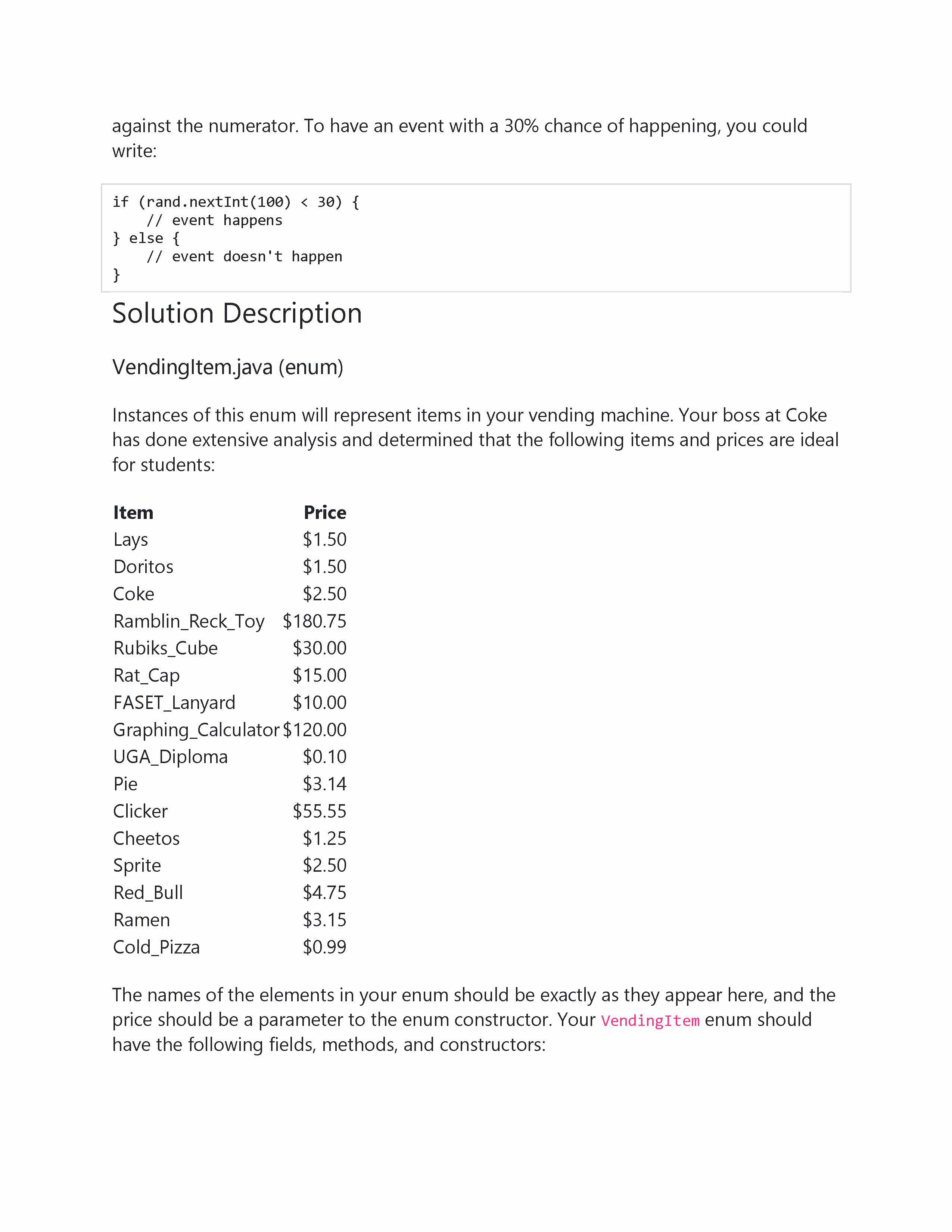Click the Price column header

[325, 512]
